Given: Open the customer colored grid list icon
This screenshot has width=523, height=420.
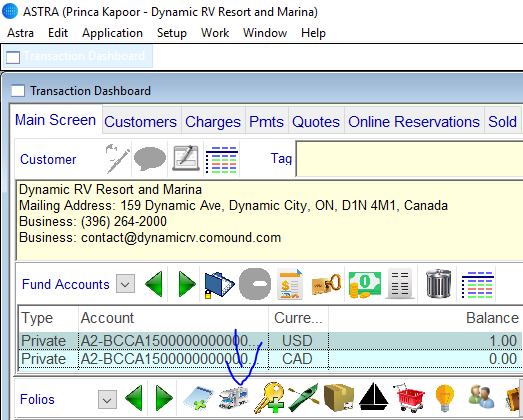Looking at the screenshot, I should tap(221, 159).
